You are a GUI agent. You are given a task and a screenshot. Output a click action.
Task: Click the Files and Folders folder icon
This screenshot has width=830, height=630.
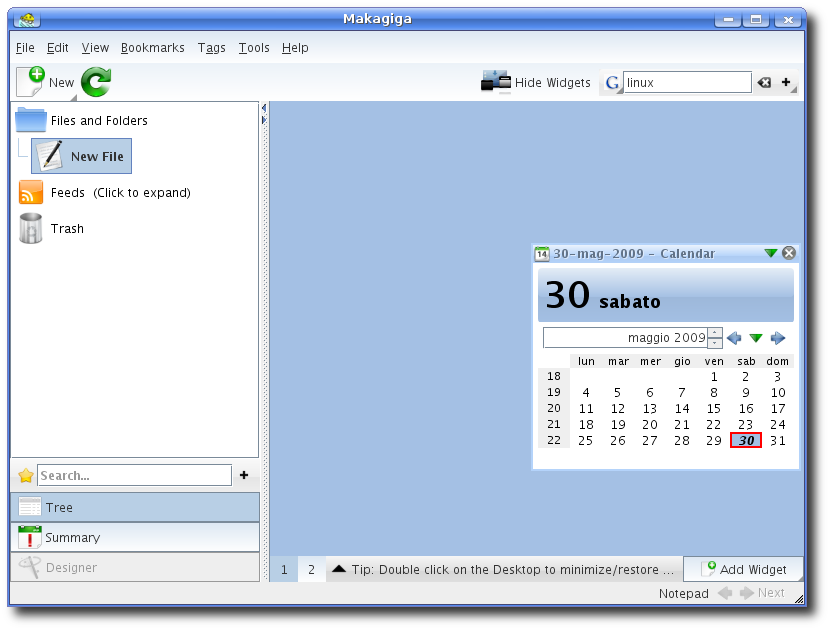click(31, 120)
